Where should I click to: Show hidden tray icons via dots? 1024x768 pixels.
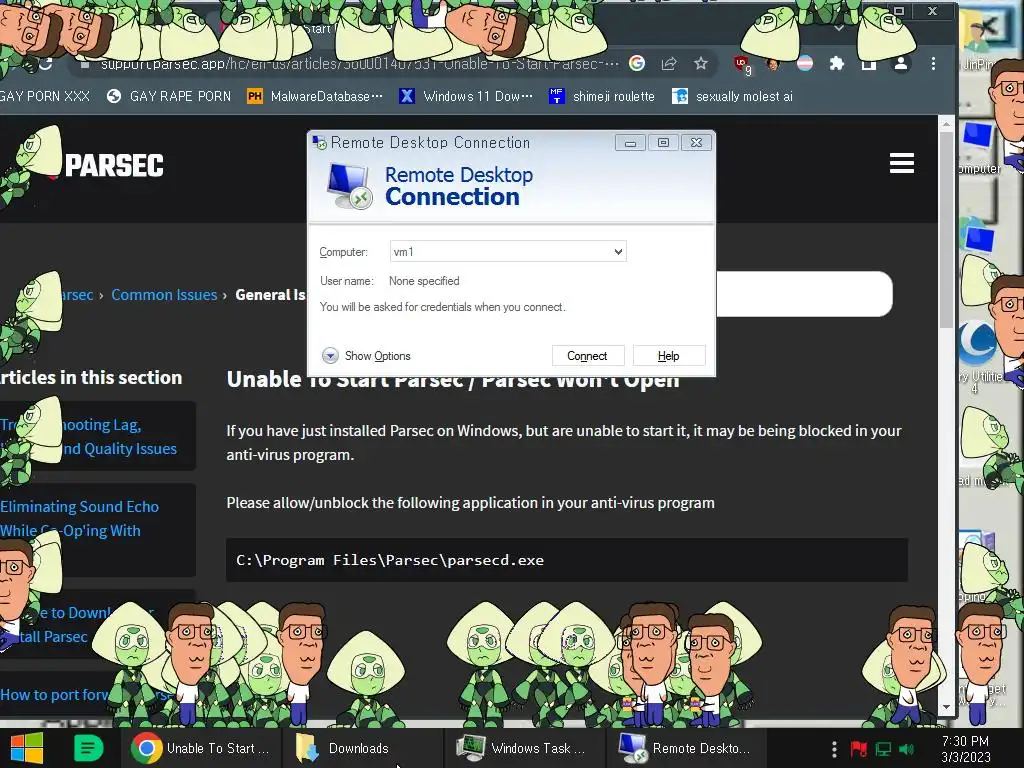pyautogui.click(x=834, y=748)
